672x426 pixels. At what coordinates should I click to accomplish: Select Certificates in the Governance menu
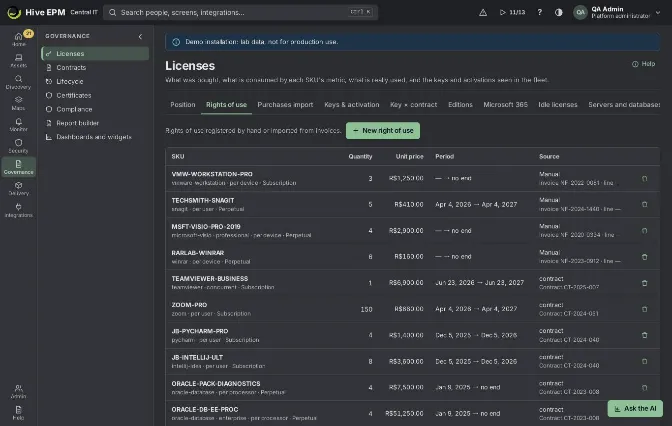[95, 95]
